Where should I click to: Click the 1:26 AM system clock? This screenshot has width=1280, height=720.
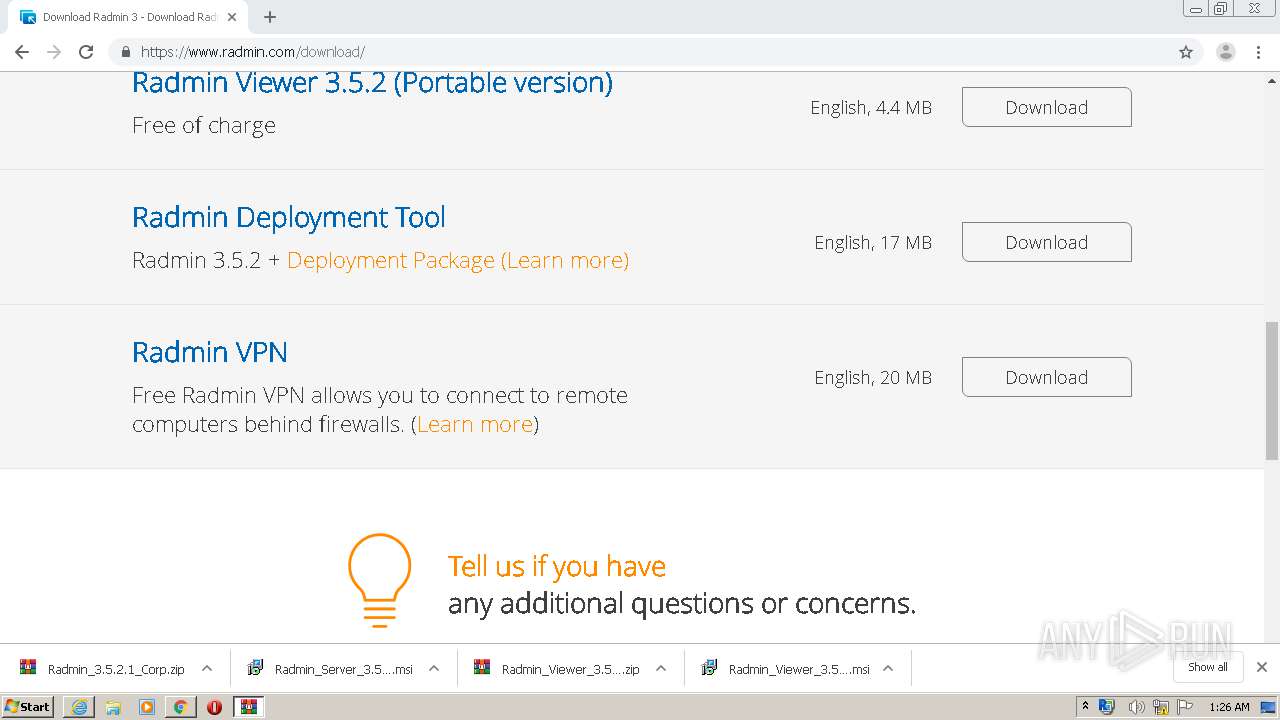tap(1229, 707)
